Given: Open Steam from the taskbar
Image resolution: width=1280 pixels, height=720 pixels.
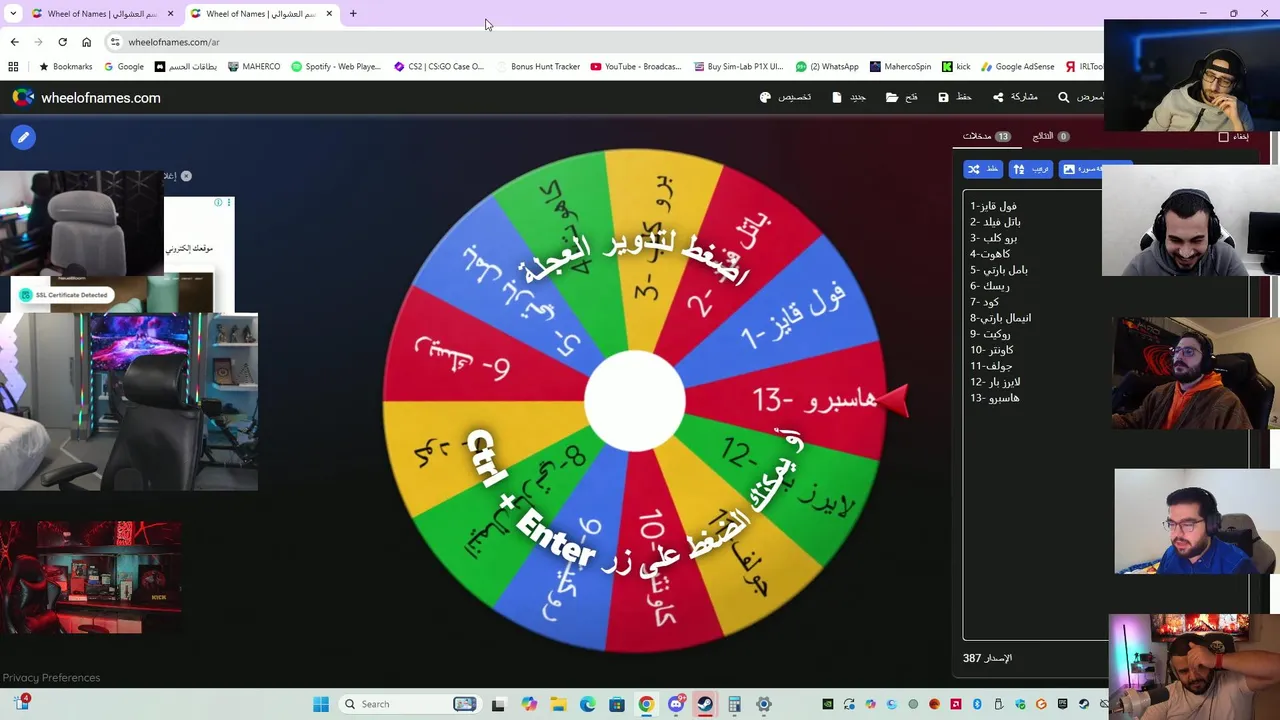Looking at the screenshot, I should point(706,704).
